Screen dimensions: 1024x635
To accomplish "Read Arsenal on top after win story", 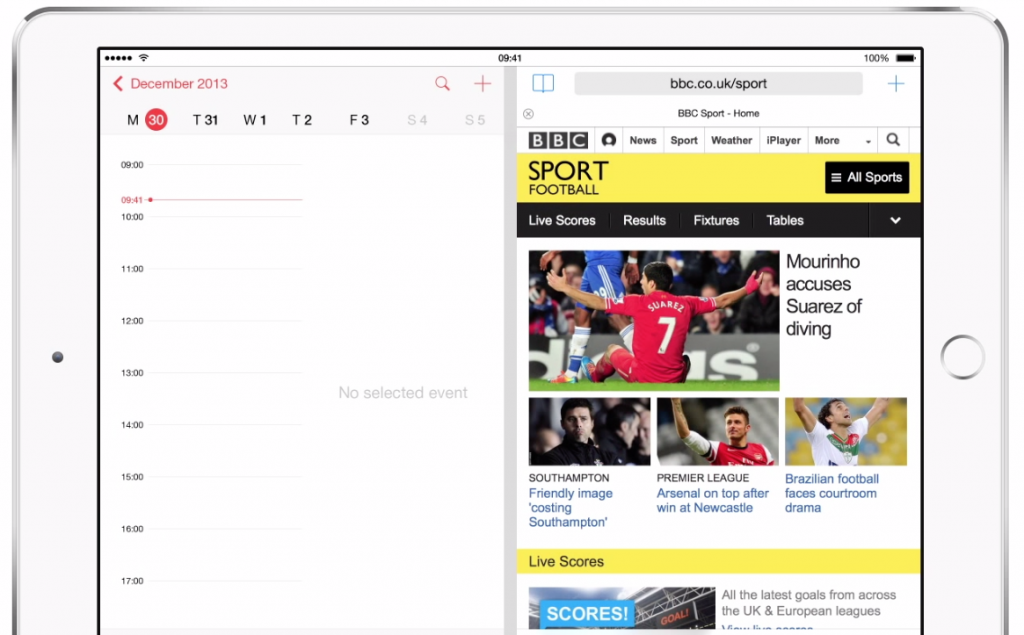I will tap(712, 500).
